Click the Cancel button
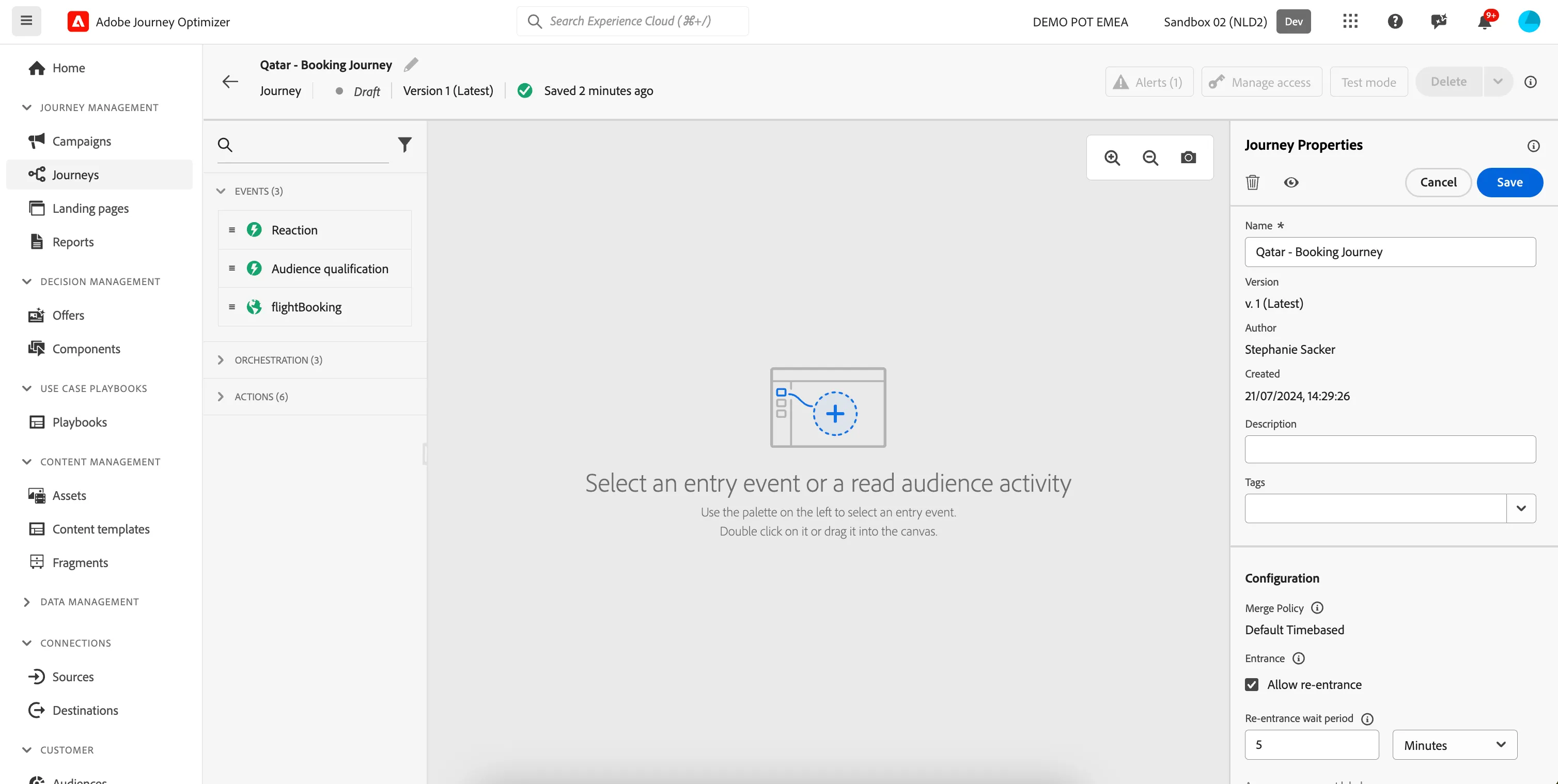The height and width of the screenshot is (784, 1558). [x=1438, y=182]
